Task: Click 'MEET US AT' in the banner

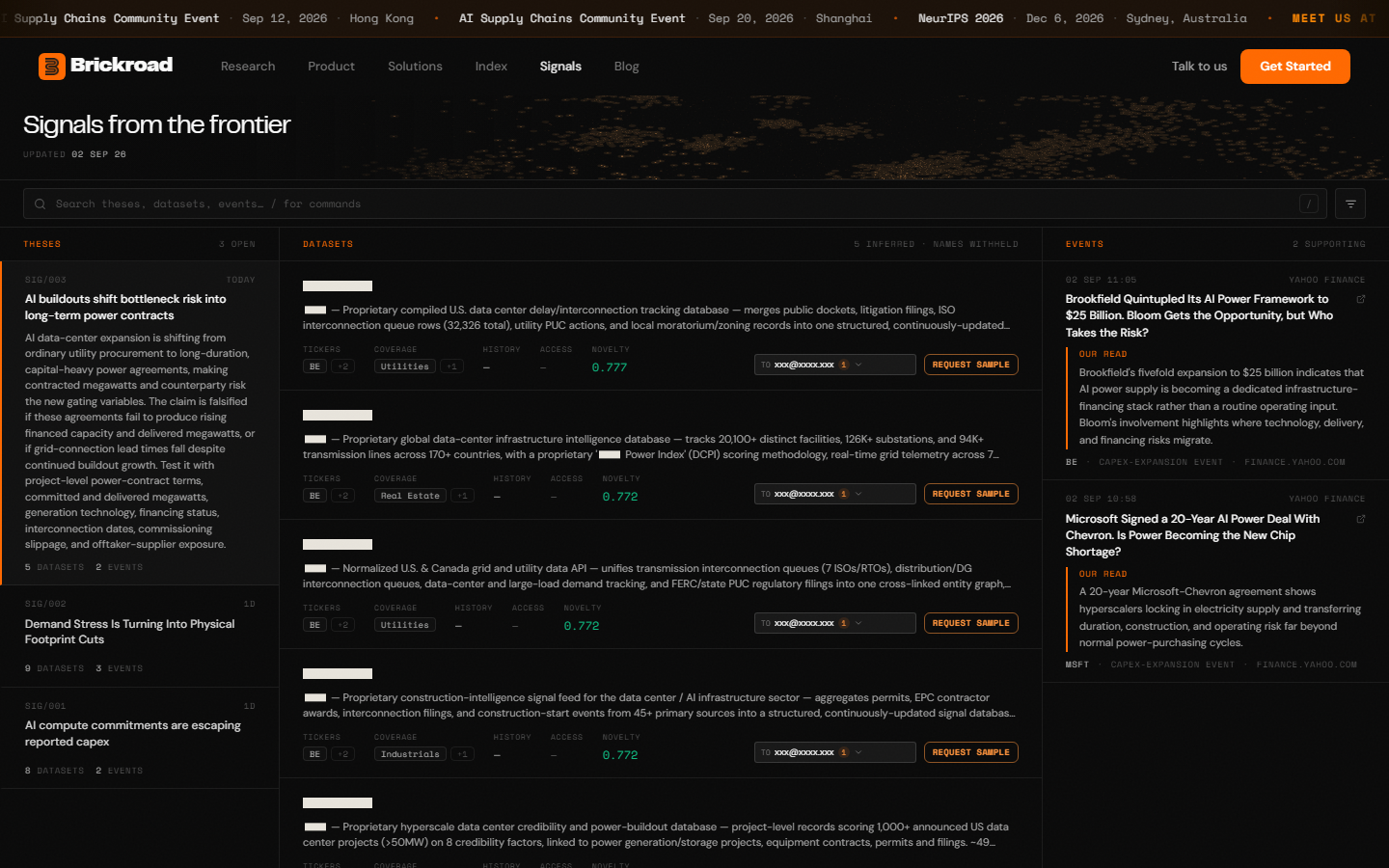Action: [1334, 18]
